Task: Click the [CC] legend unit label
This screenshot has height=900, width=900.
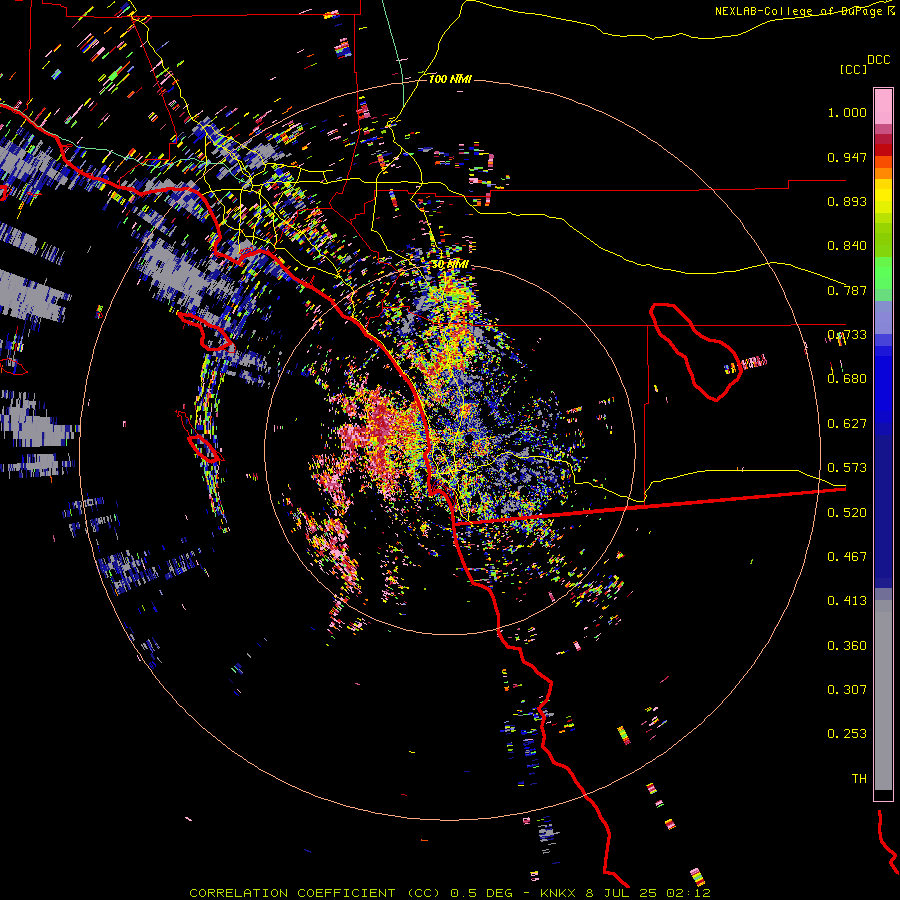Action: pos(853,69)
